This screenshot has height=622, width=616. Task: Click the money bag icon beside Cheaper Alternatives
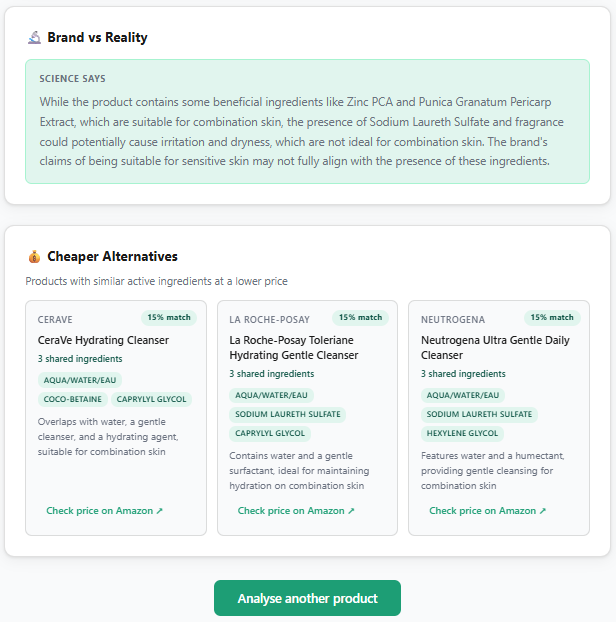pyautogui.click(x=34, y=257)
